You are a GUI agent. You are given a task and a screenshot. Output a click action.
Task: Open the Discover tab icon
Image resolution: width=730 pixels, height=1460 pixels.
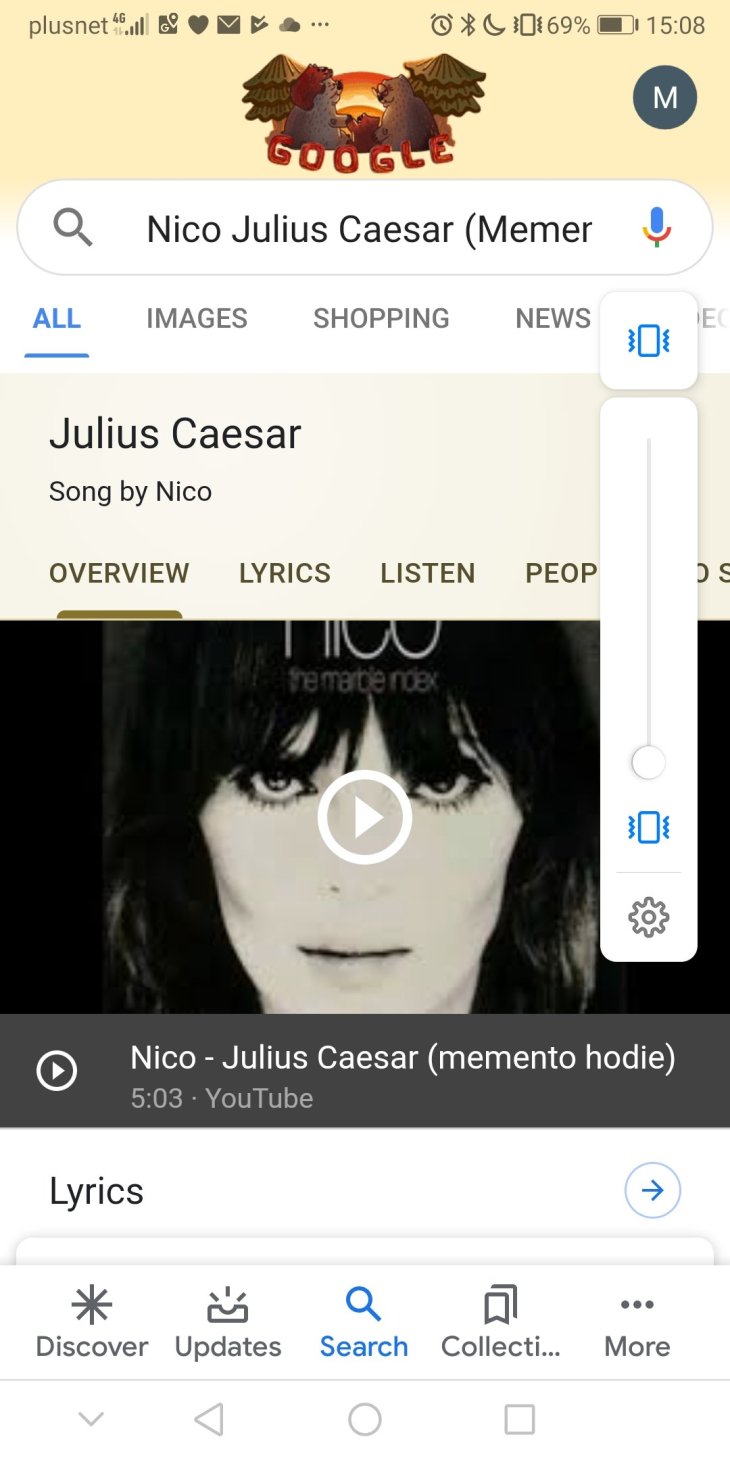(x=92, y=1305)
